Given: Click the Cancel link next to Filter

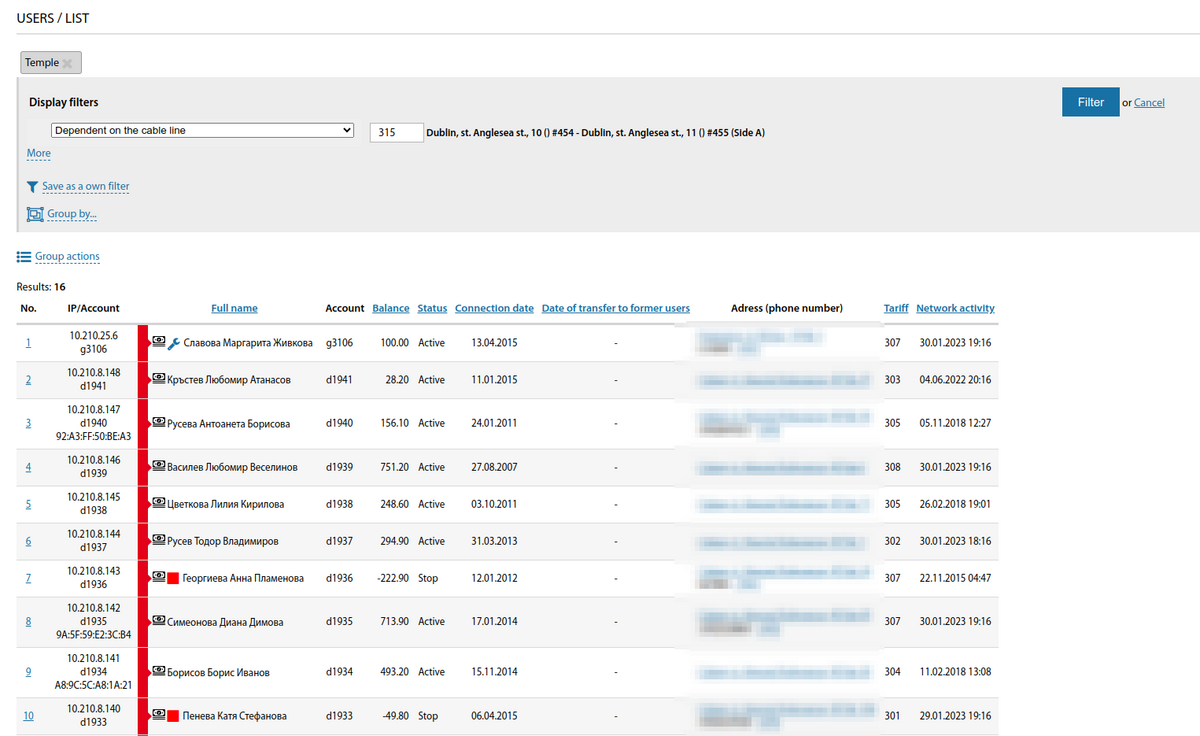Looking at the screenshot, I should (1149, 103).
